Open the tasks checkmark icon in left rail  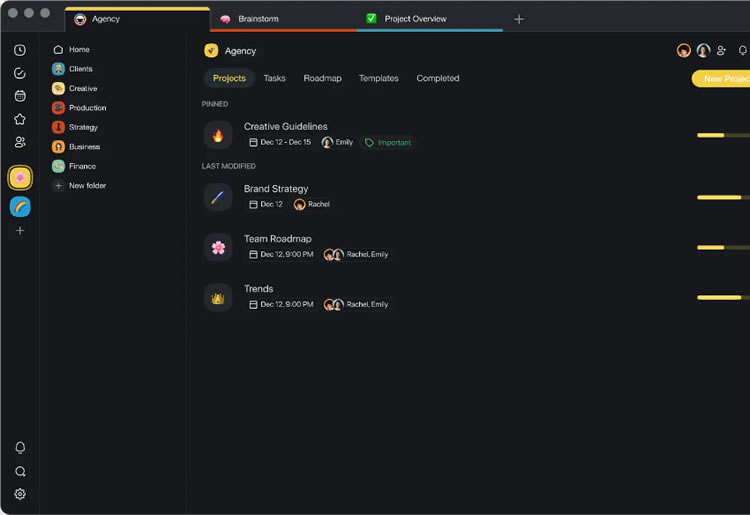(x=20, y=73)
